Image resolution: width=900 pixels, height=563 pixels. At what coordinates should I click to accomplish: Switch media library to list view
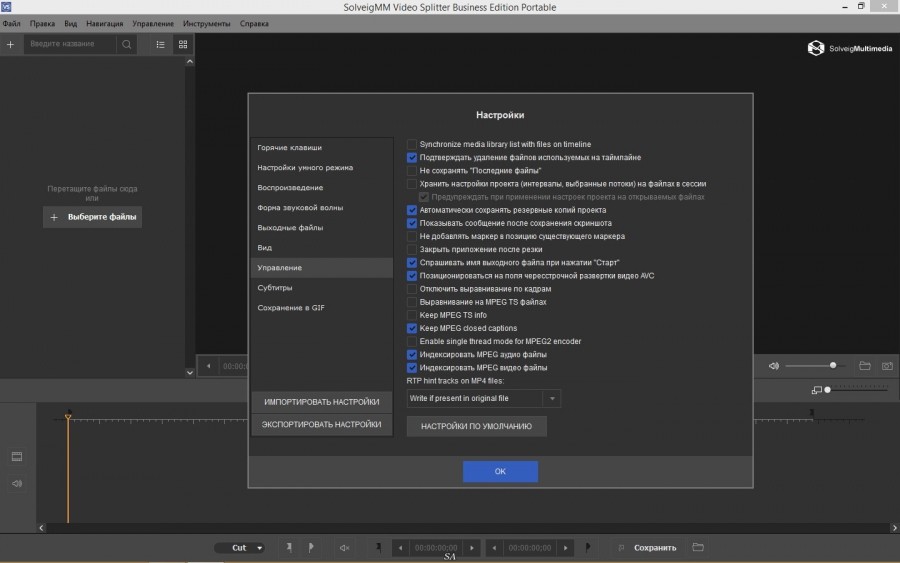click(161, 44)
